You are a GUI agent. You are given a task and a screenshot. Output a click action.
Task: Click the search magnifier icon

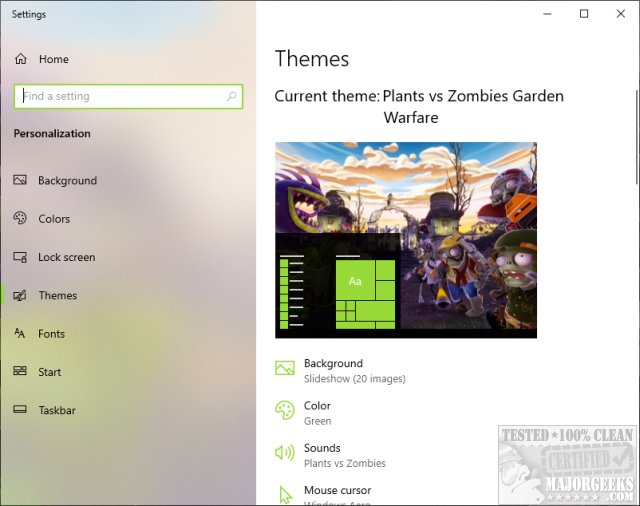[x=231, y=96]
